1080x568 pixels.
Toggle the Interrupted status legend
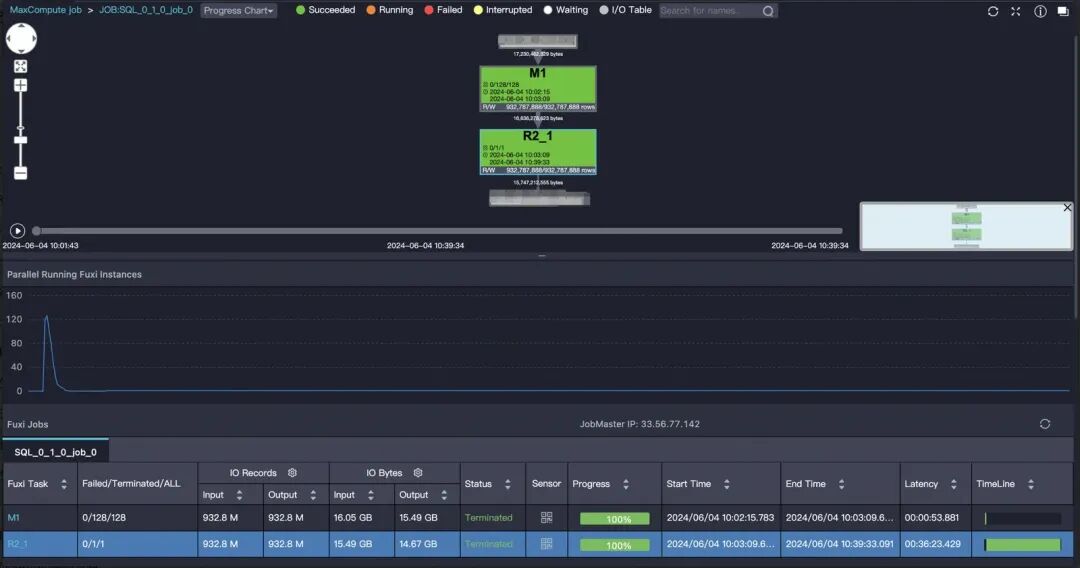click(503, 10)
